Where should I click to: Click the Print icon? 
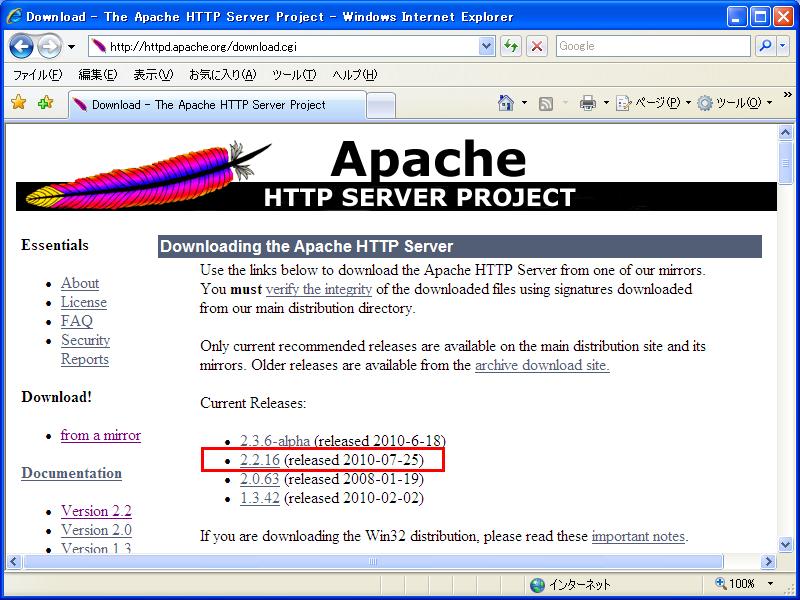(588, 104)
